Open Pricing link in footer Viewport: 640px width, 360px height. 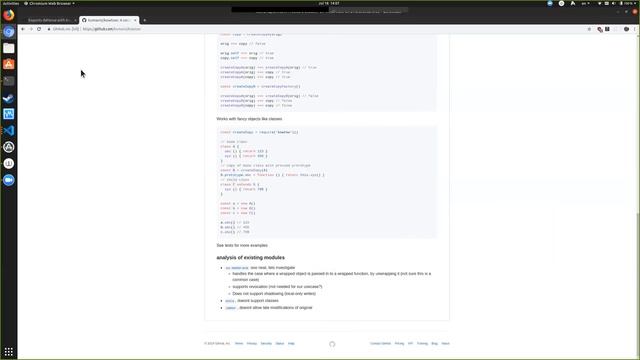pyautogui.click(x=399, y=344)
